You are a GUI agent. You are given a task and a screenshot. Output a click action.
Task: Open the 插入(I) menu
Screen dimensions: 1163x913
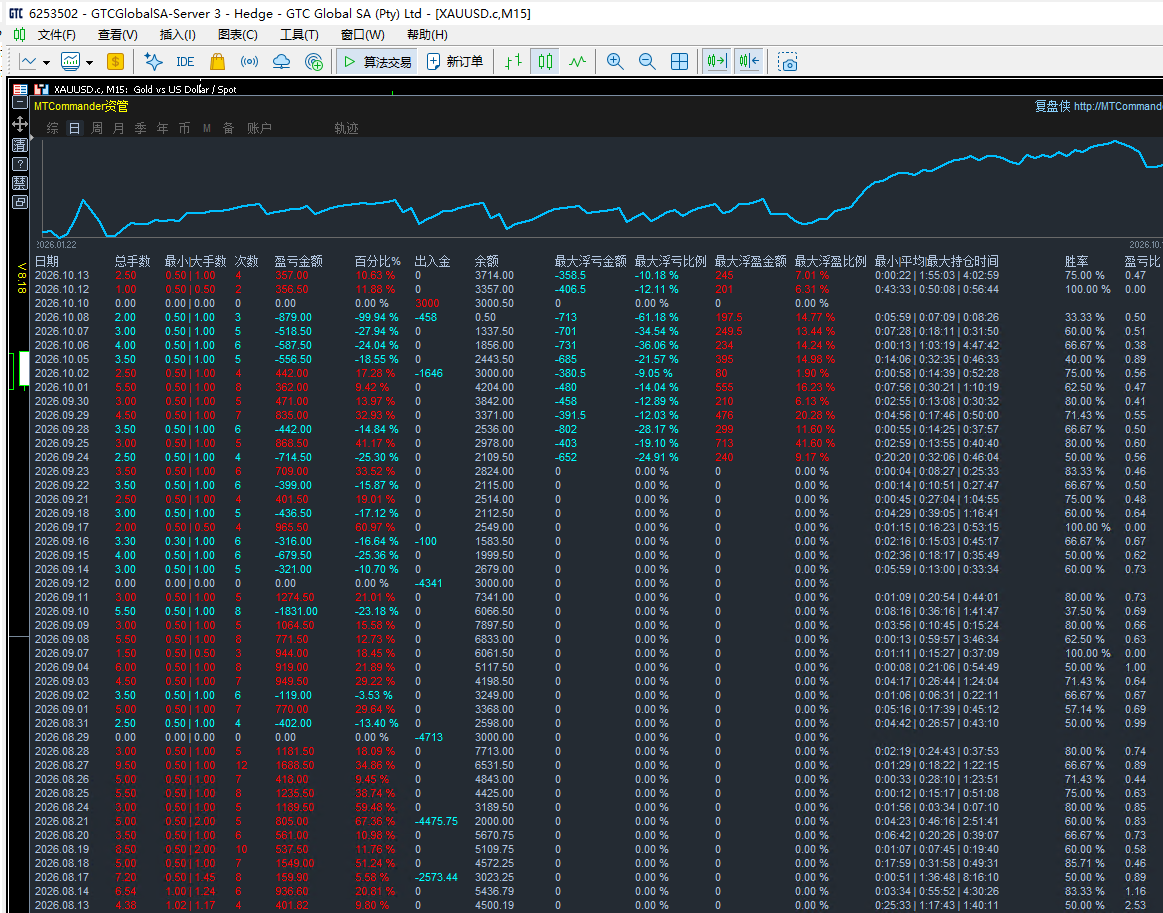pos(177,35)
